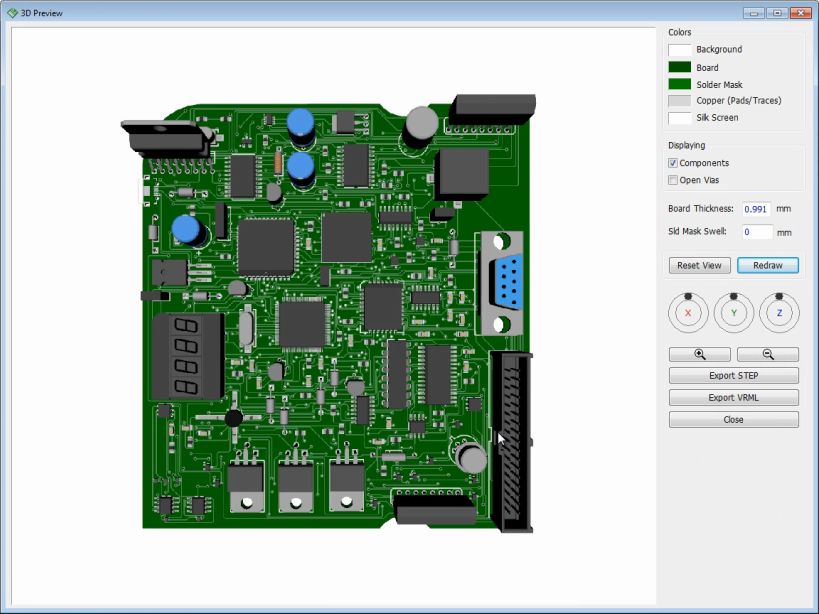819x614 pixels.
Task: Click the Export VRML button
Action: point(733,398)
